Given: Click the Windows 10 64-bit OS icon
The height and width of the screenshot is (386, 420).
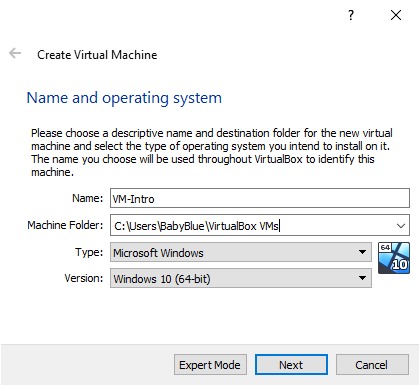Looking at the screenshot, I should point(394,258).
